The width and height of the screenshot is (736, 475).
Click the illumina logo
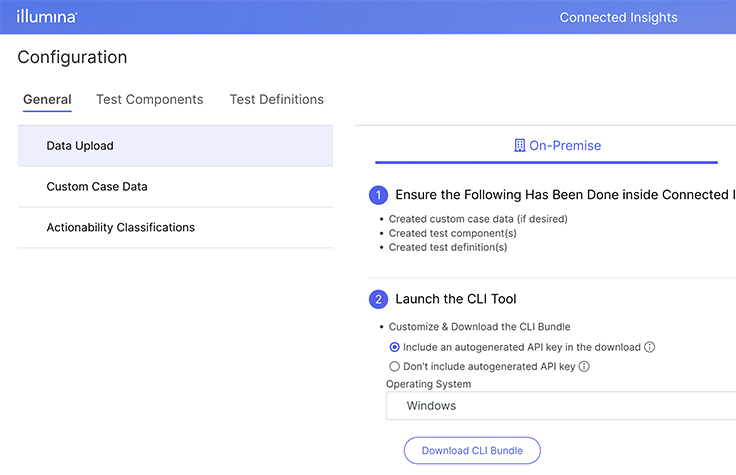[x=47, y=17]
